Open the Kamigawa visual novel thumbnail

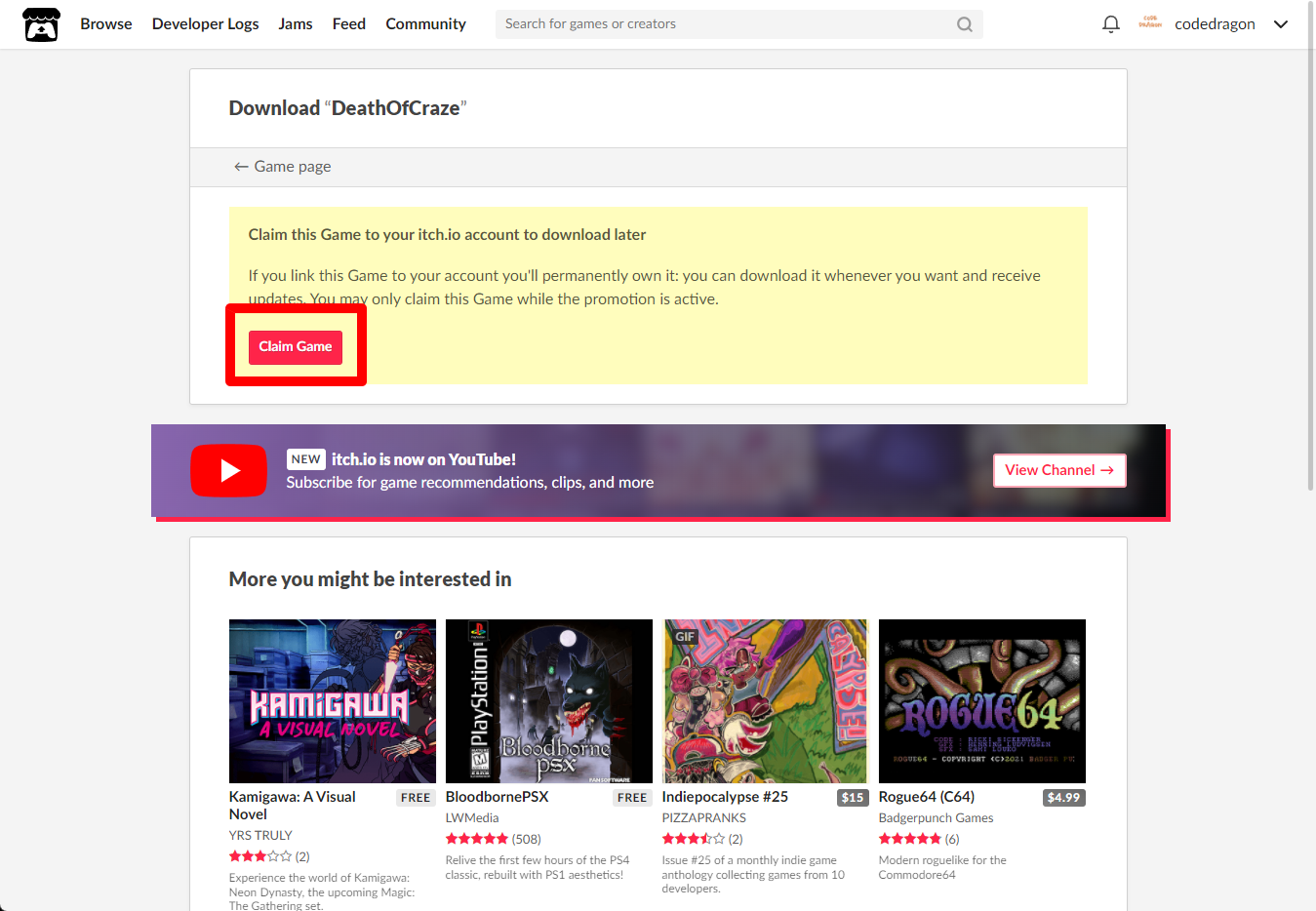pyautogui.click(x=333, y=701)
